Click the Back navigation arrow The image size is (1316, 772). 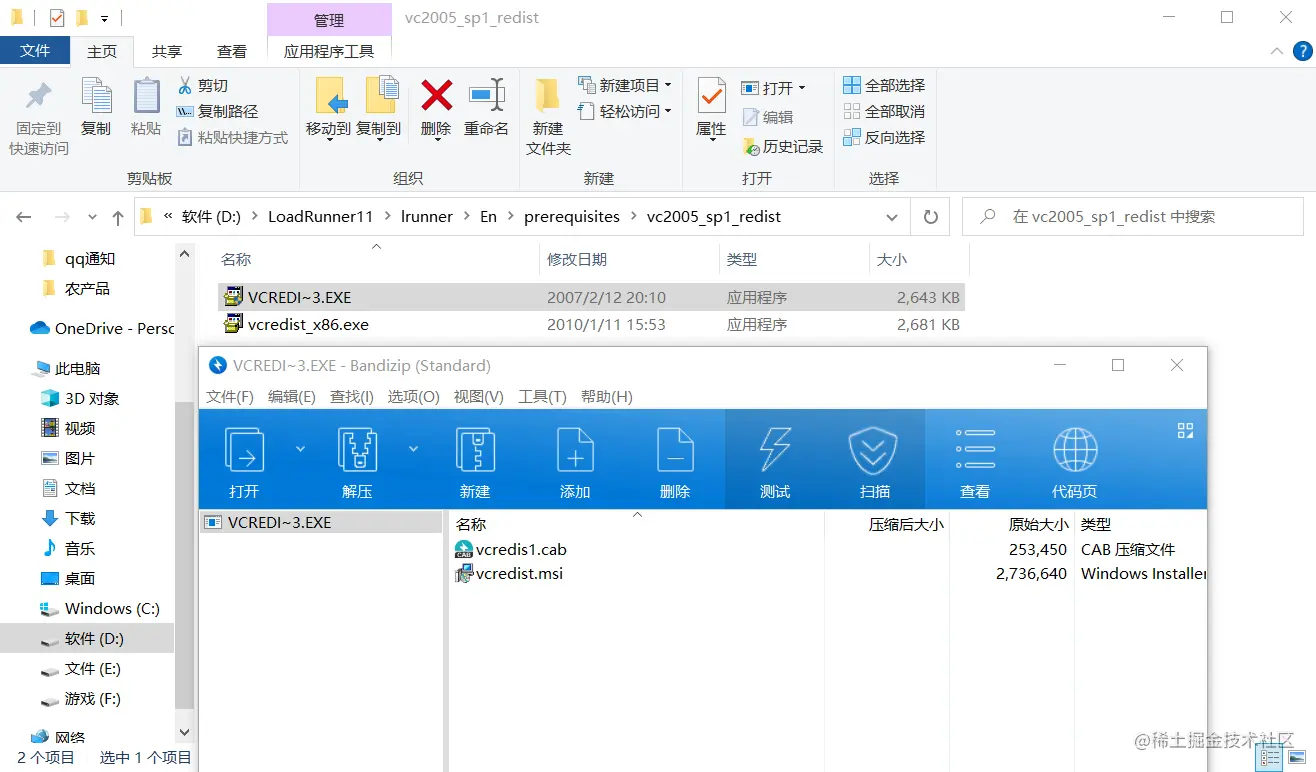click(x=24, y=217)
